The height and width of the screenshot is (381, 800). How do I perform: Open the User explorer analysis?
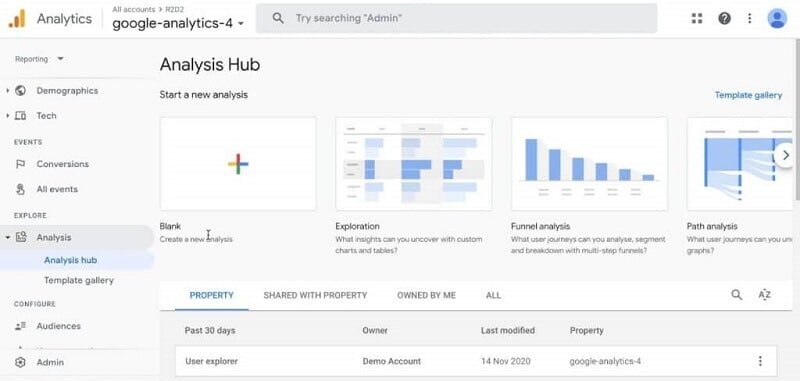pyautogui.click(x=211, y=361)
